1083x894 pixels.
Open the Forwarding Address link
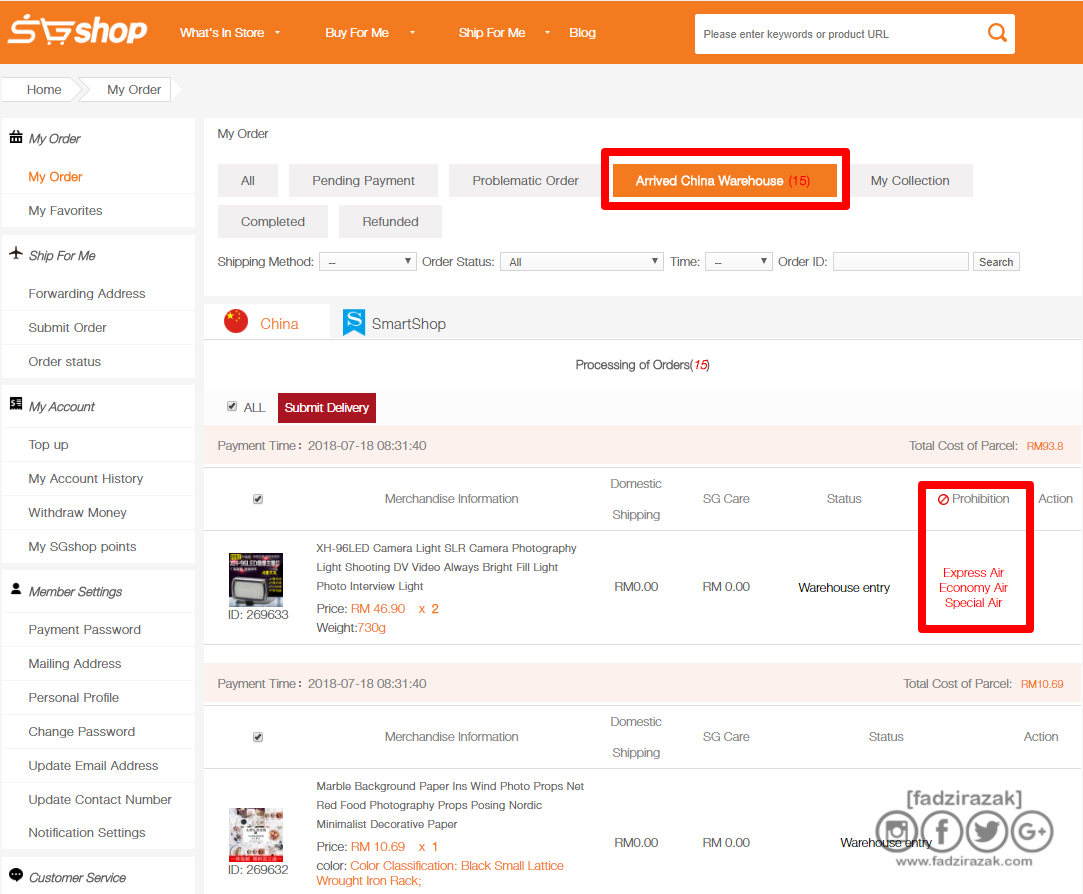click(x=87, y=294)
